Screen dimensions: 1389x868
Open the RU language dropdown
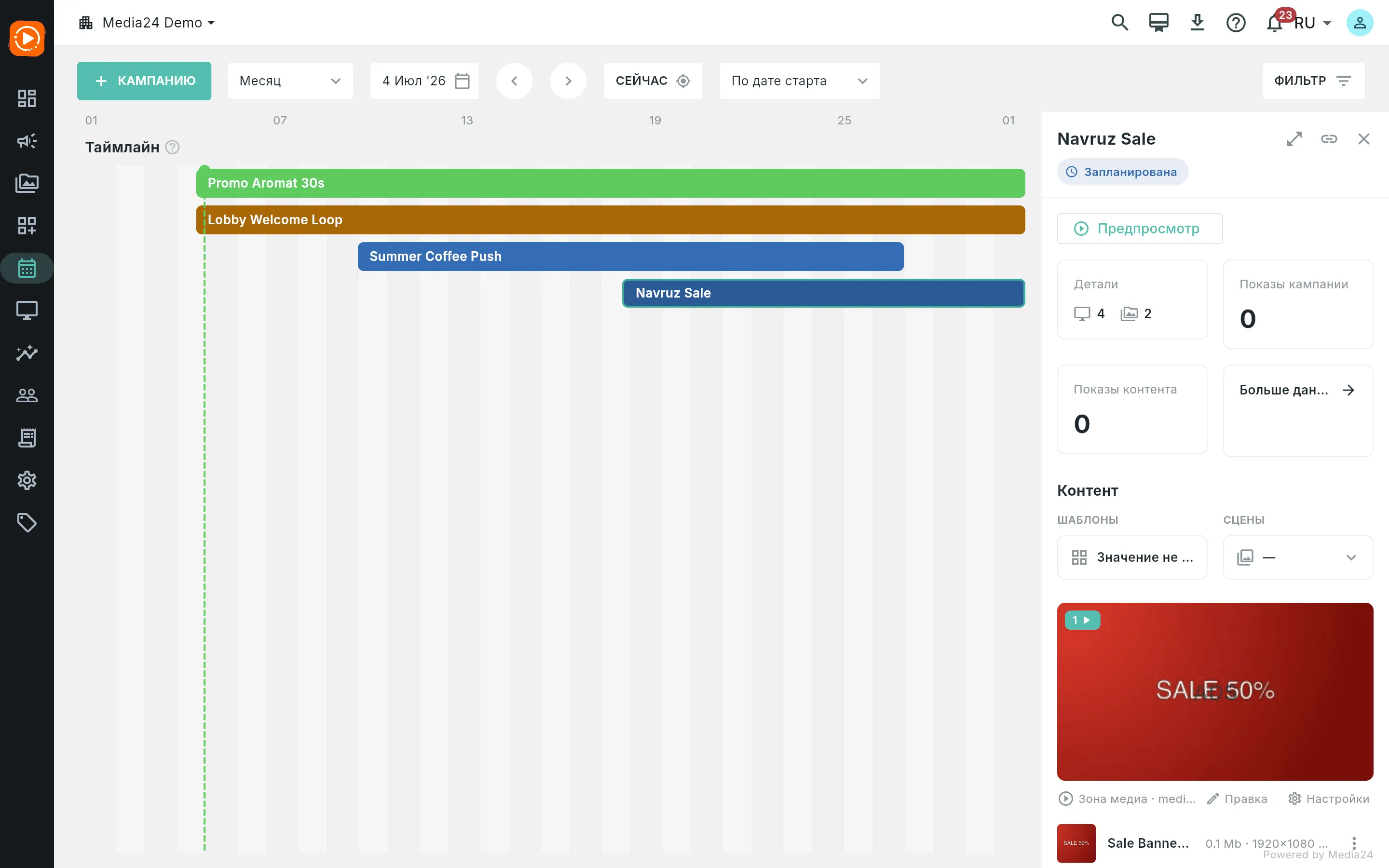1314,23
